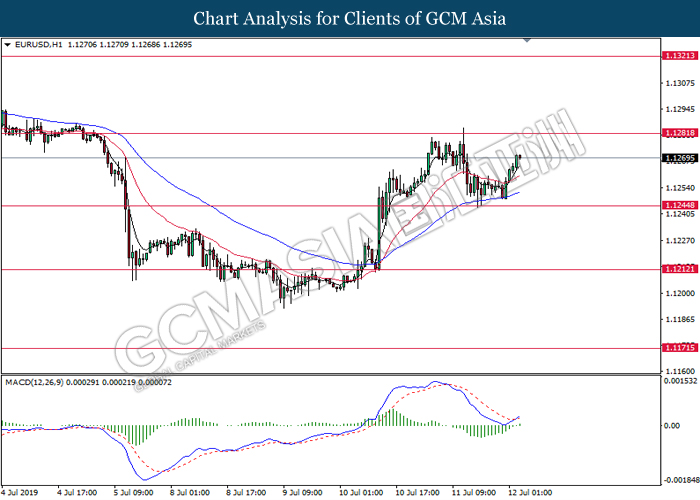
Task: Click the Chart Analysis for Clients title
Action: point(350,19)
